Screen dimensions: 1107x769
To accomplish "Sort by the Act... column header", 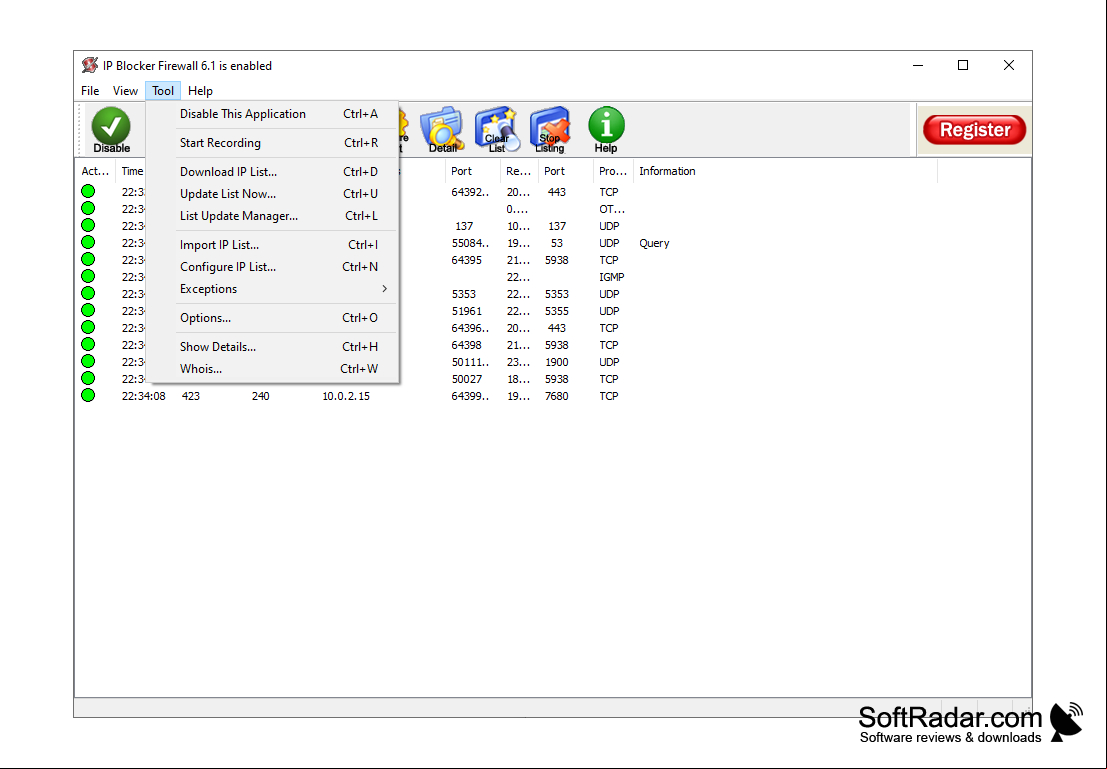I will (95, 171).
